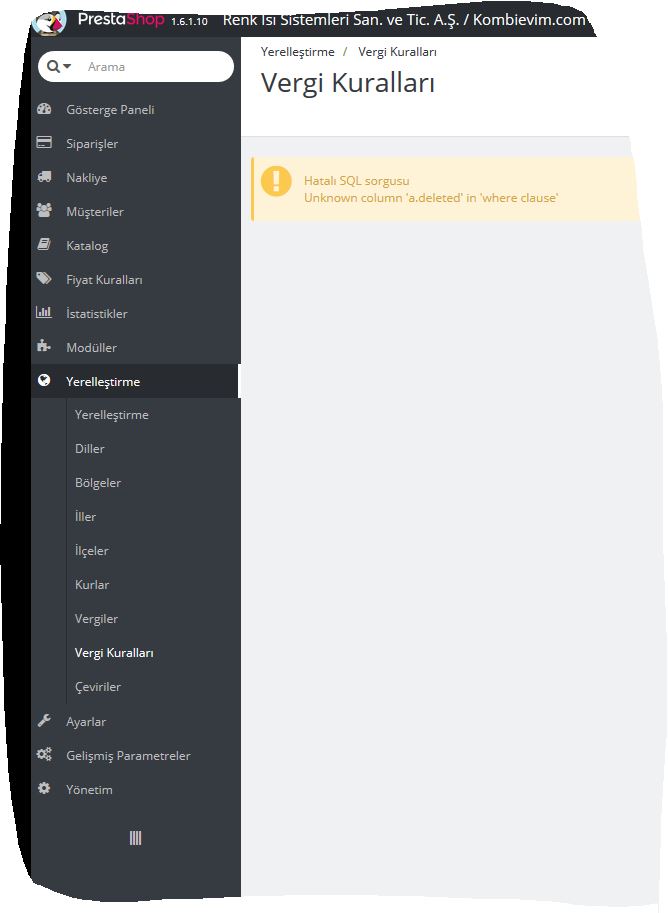Click the Gösterge Paneli dashboard icon
Image resolution: width=668 pixels, height=913 pixels.
(44, 109)
